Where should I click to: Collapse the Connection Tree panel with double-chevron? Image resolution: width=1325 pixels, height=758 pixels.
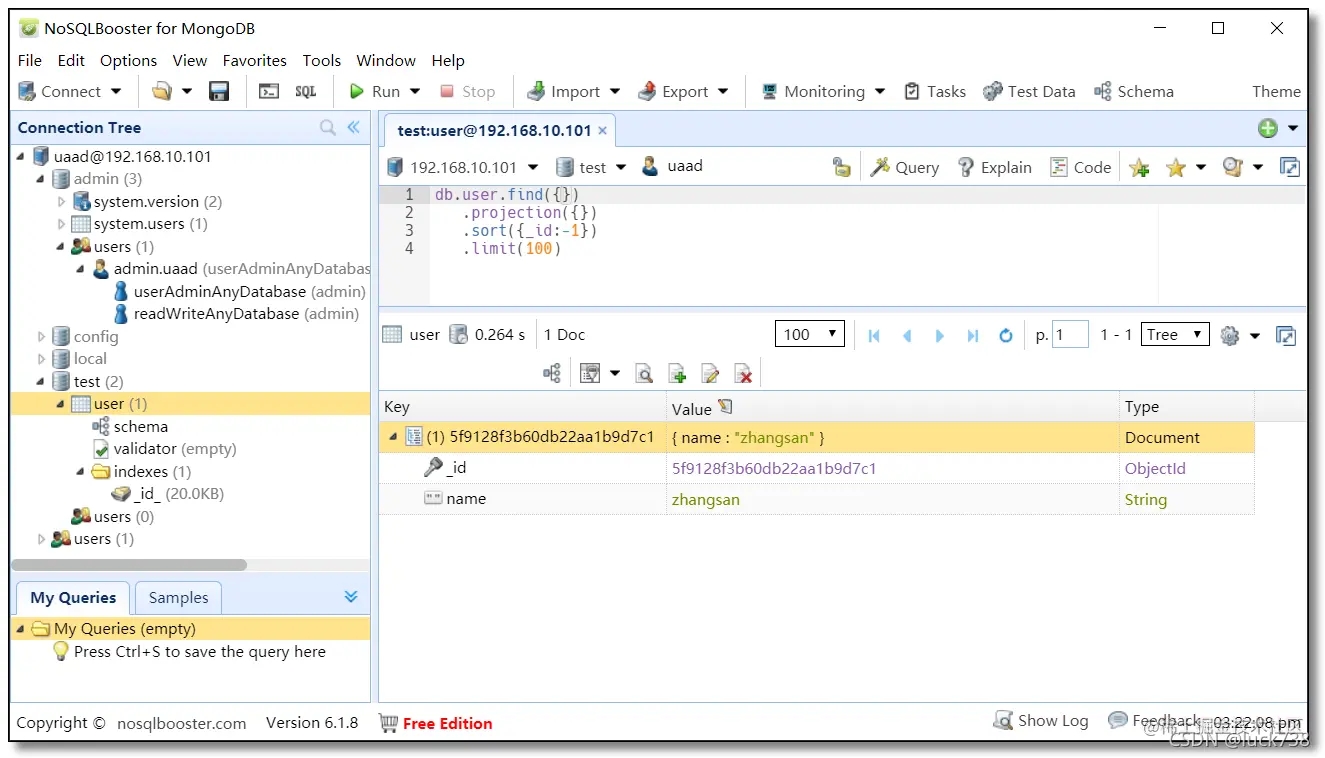[x=353, y=127]
